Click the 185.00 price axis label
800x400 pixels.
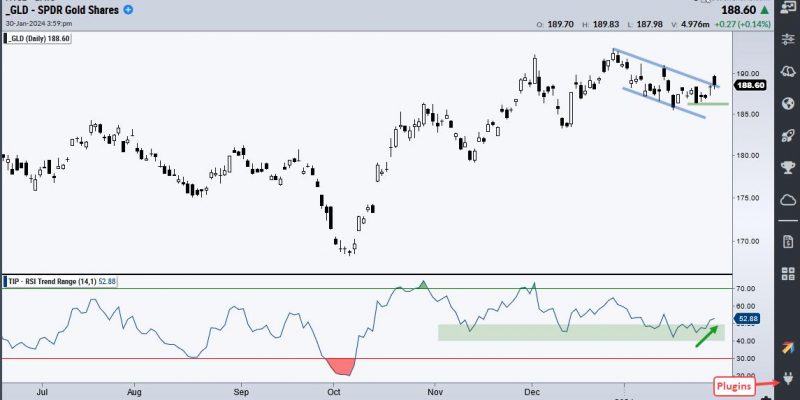[x=748, y=114]
